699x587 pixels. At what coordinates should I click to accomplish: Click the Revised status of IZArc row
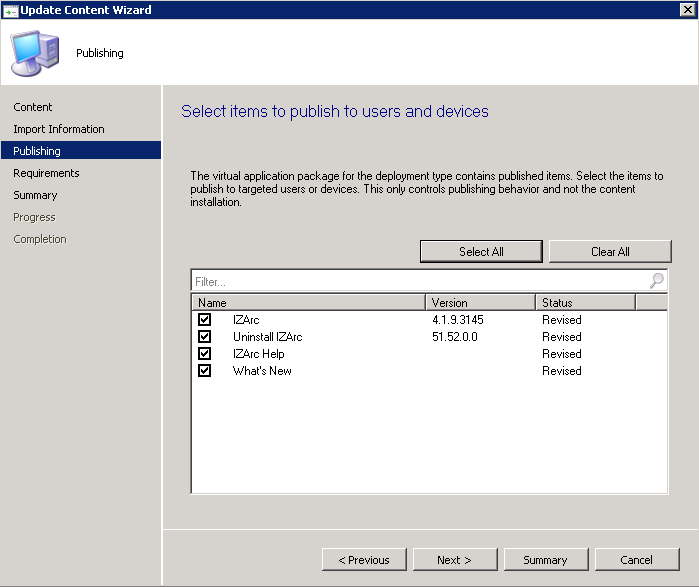[x=562, y=320]
